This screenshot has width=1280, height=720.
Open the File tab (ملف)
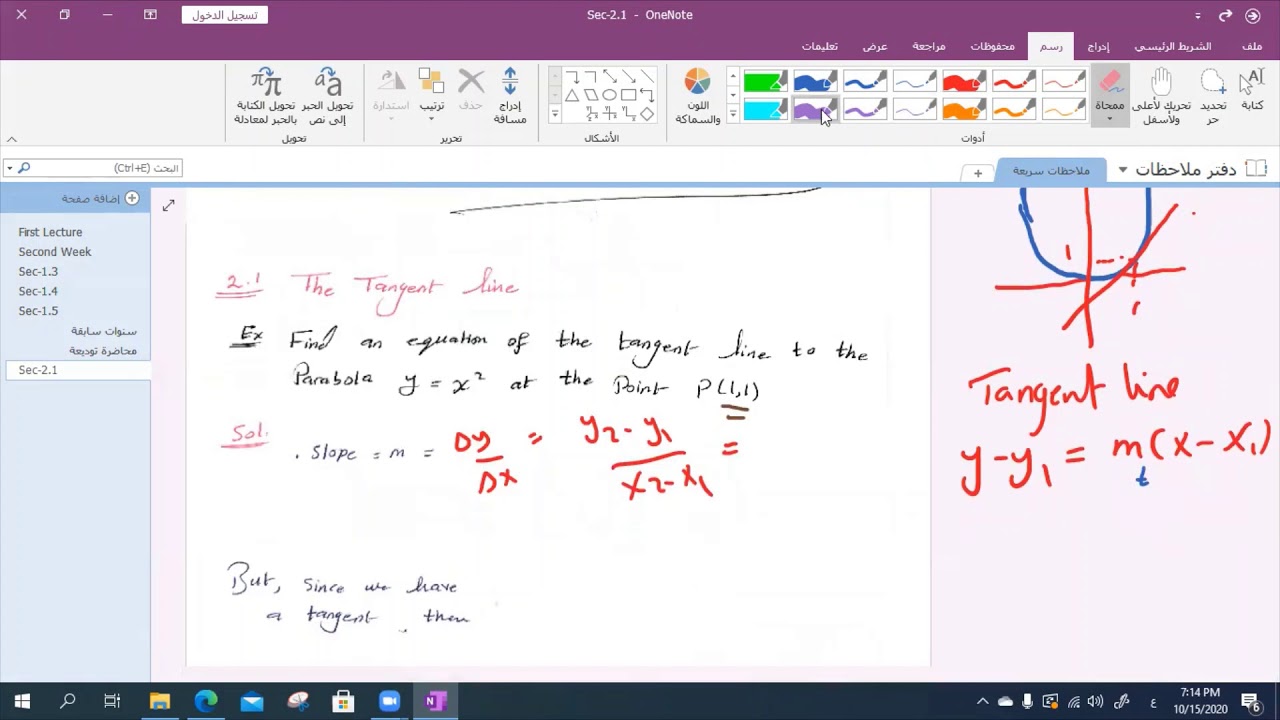1251,46
